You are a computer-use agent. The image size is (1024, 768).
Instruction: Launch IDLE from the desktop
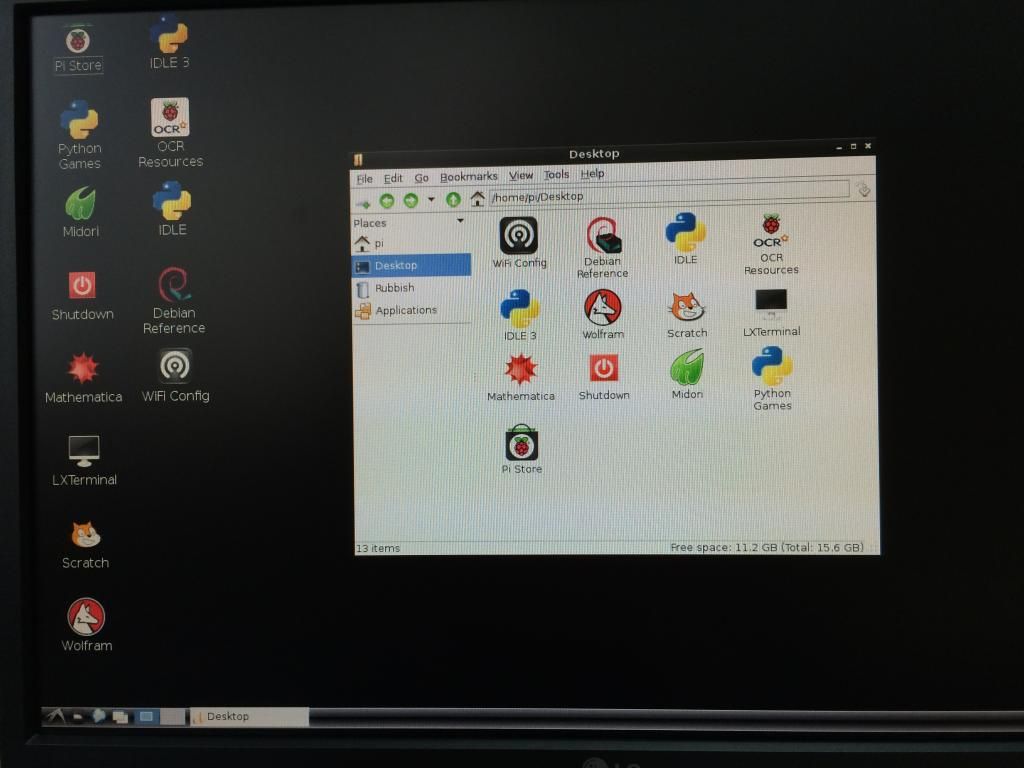pyautogui.click(x=172, y=209)
